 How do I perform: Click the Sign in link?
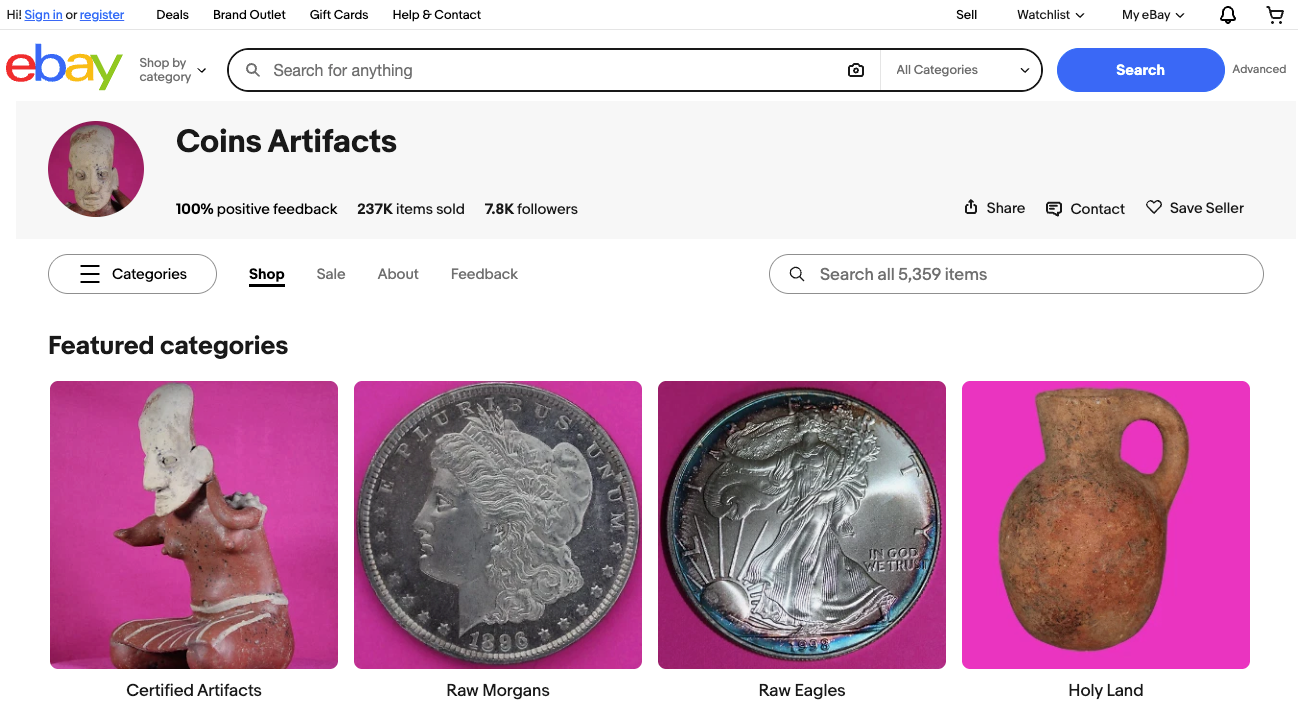(x=43, y=14)
